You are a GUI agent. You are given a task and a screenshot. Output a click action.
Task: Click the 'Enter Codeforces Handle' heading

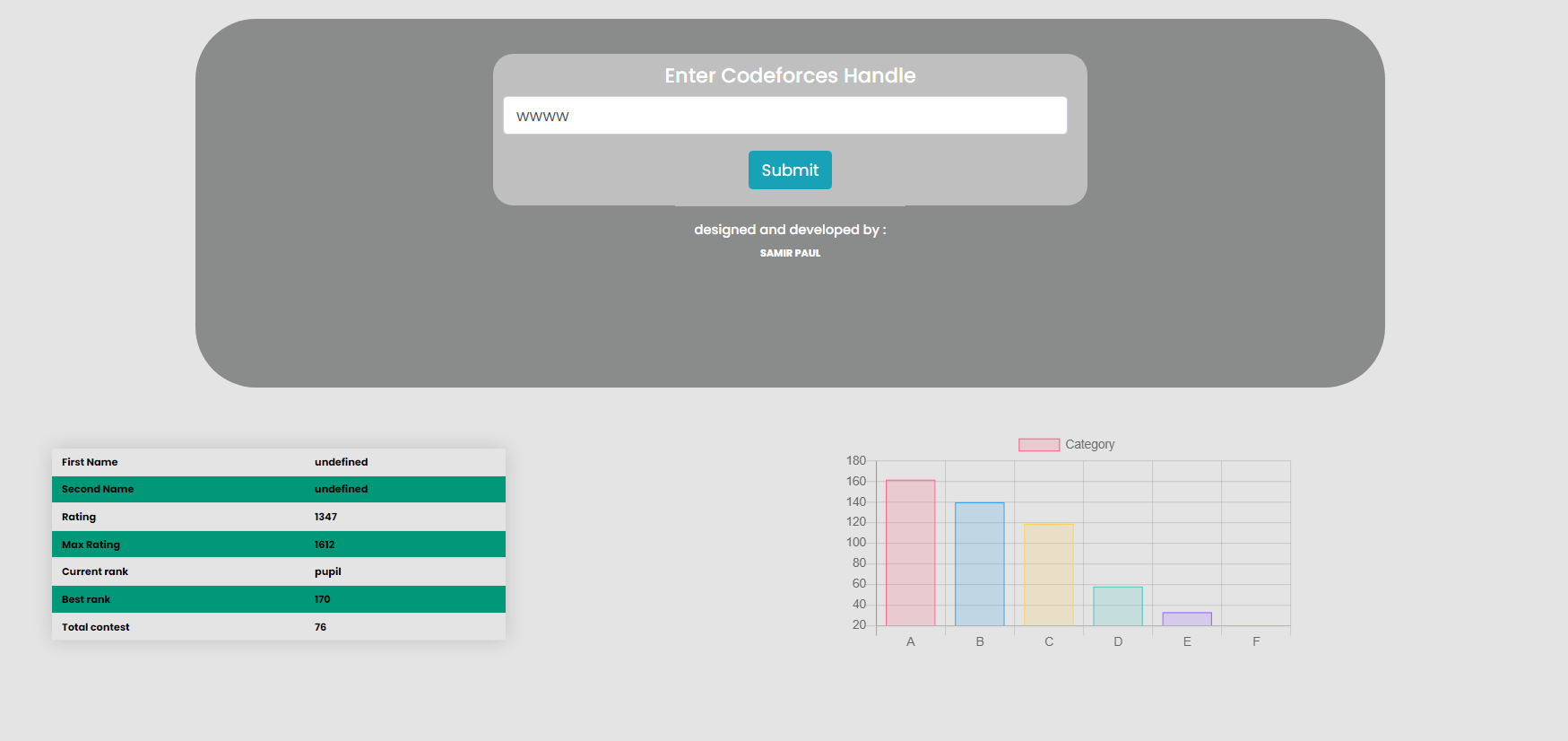(790, 75)
